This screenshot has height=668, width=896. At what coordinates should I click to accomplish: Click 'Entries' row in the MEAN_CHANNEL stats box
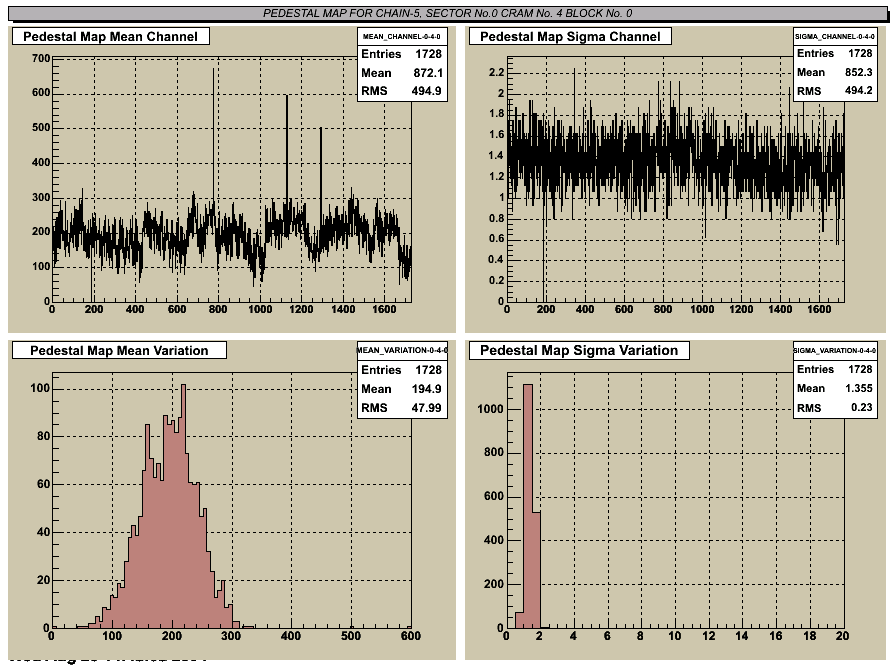[x=401, y=54]
